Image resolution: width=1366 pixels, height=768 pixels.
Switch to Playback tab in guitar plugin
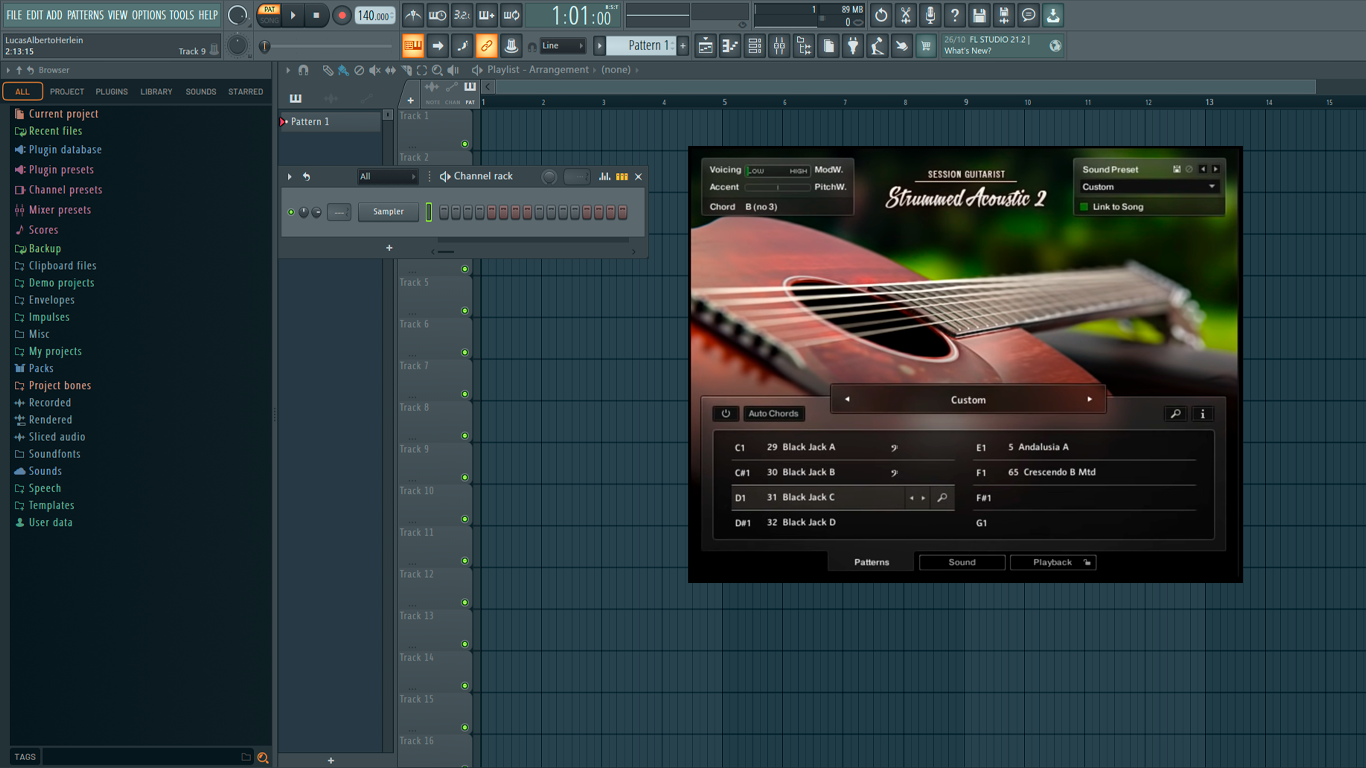point(1053,562)
